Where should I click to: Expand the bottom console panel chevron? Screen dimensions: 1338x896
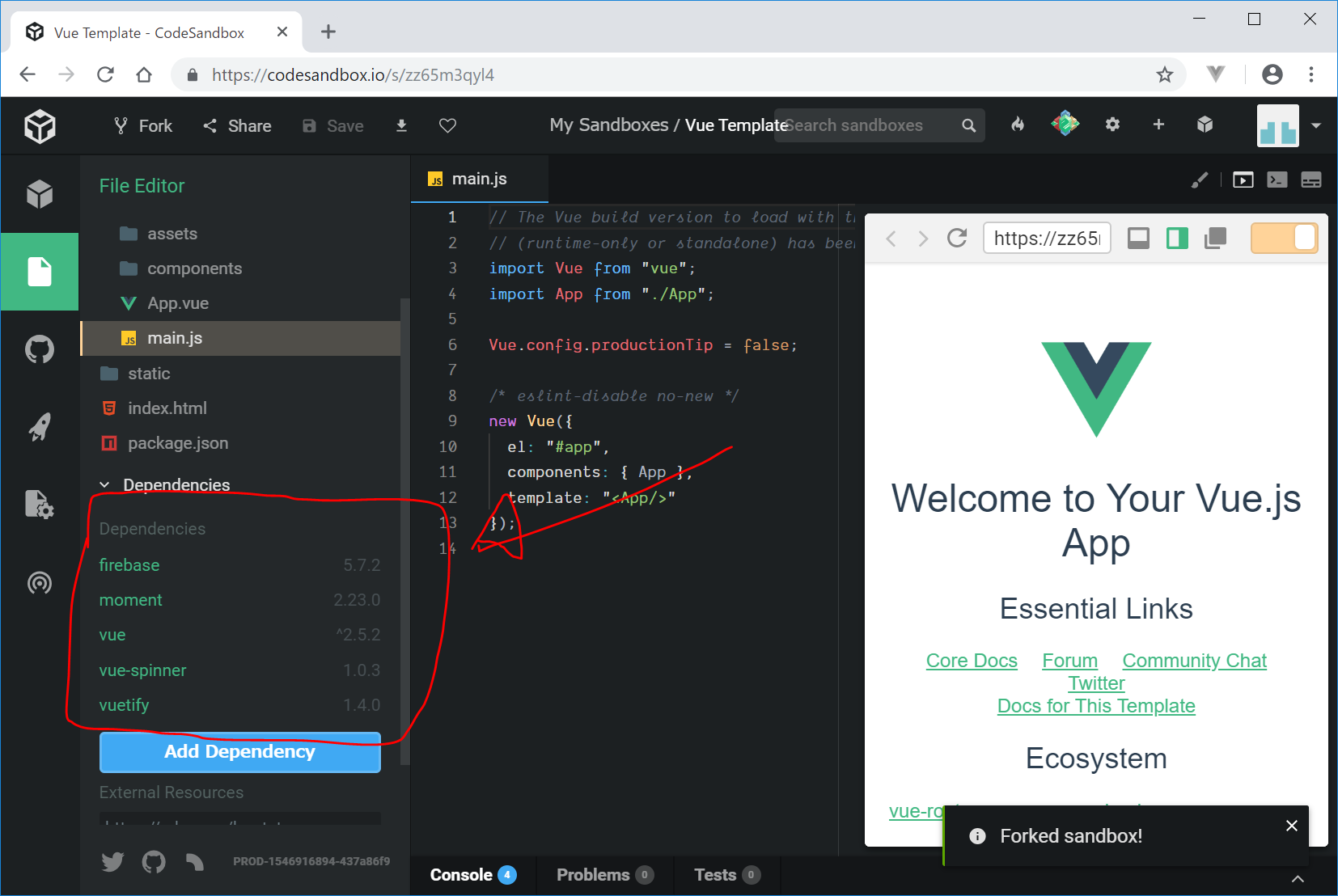[x=1298, y=879]
